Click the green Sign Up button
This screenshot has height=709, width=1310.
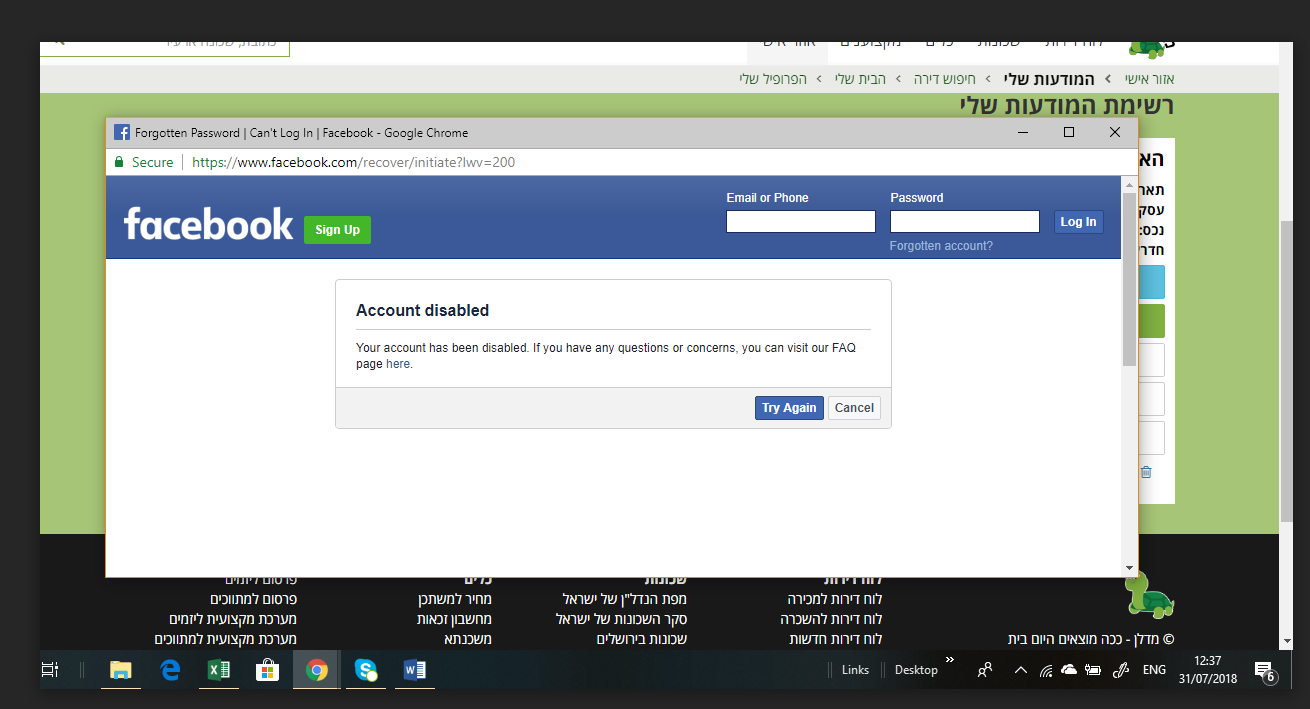[x=337, y=229]
